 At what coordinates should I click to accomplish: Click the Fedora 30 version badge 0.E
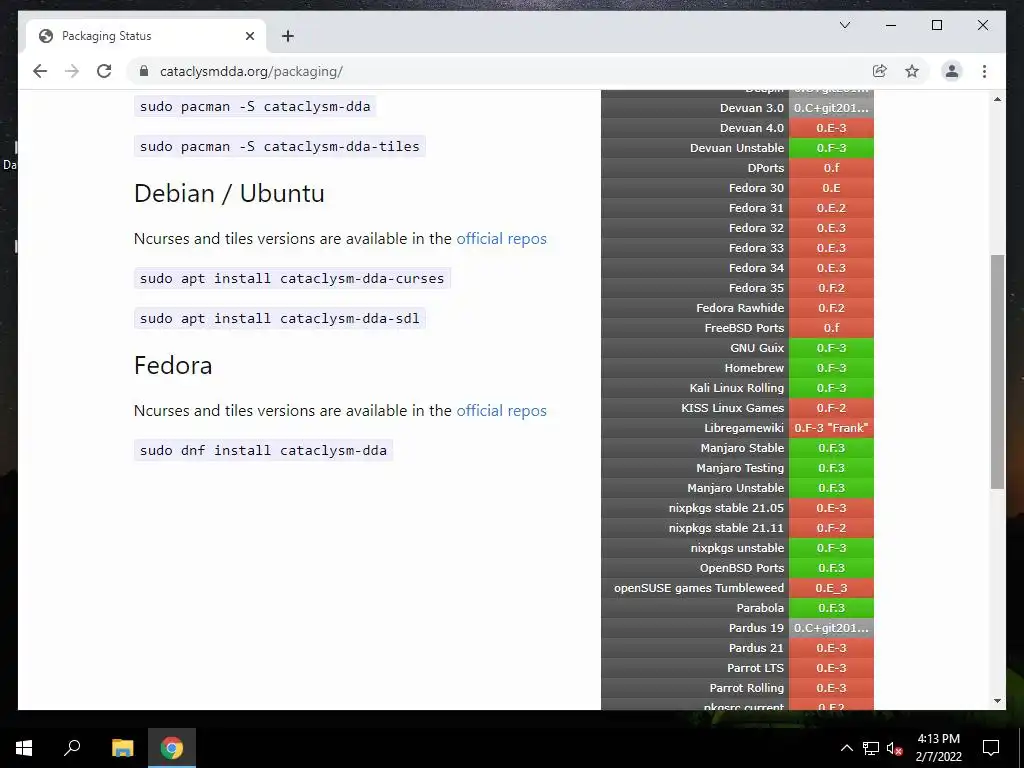831,188
